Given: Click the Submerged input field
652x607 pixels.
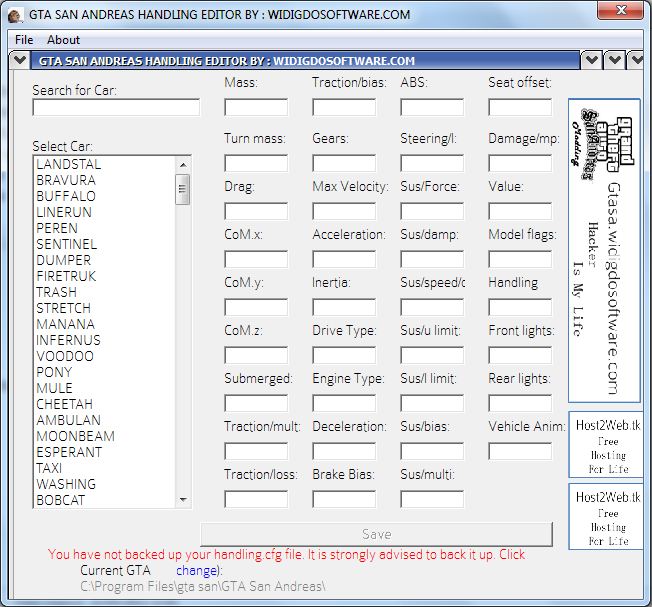Looking at the screenshot, I should pyautogui.click(x=256, y=403).
